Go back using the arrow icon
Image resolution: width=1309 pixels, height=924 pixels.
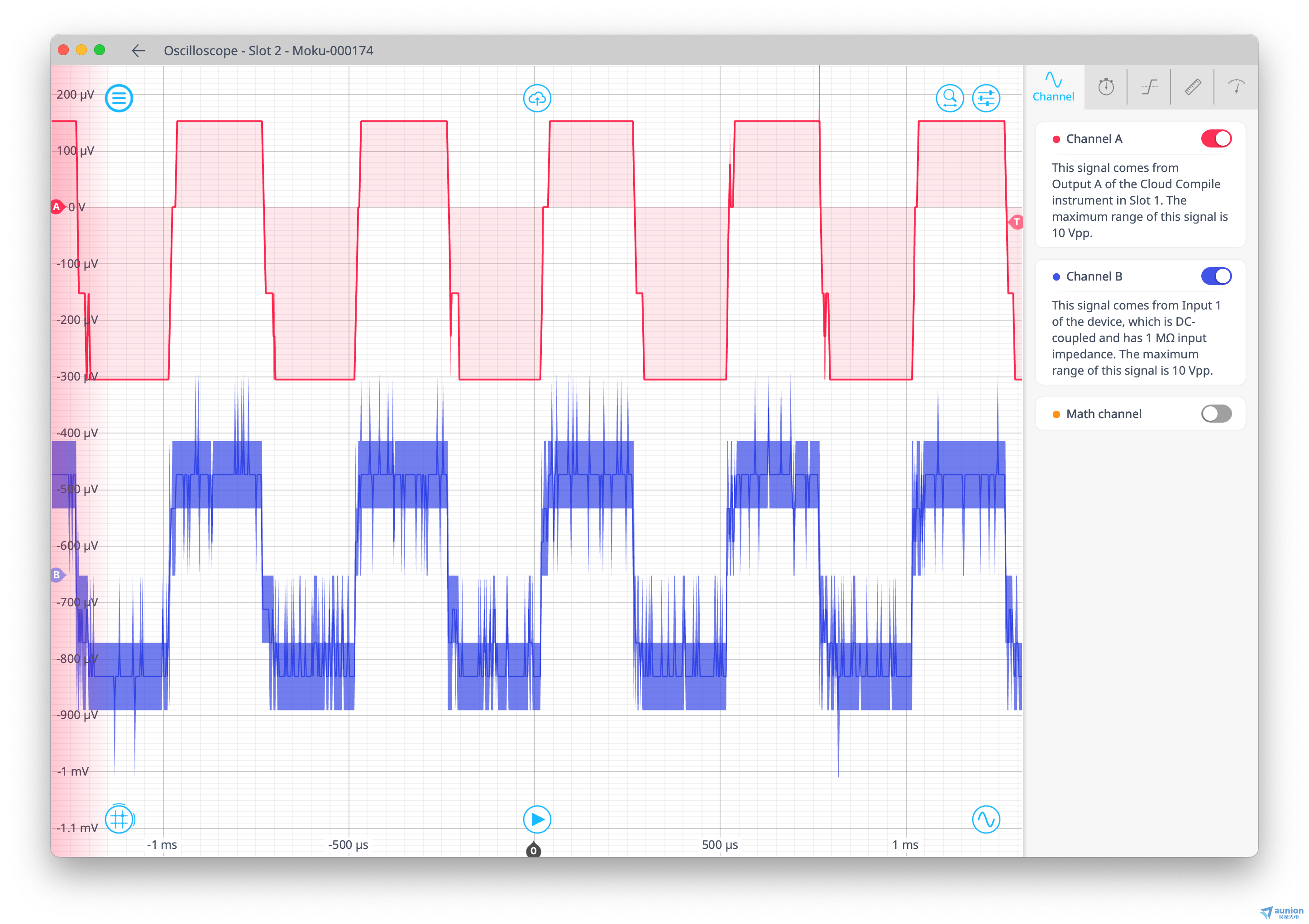139,51
